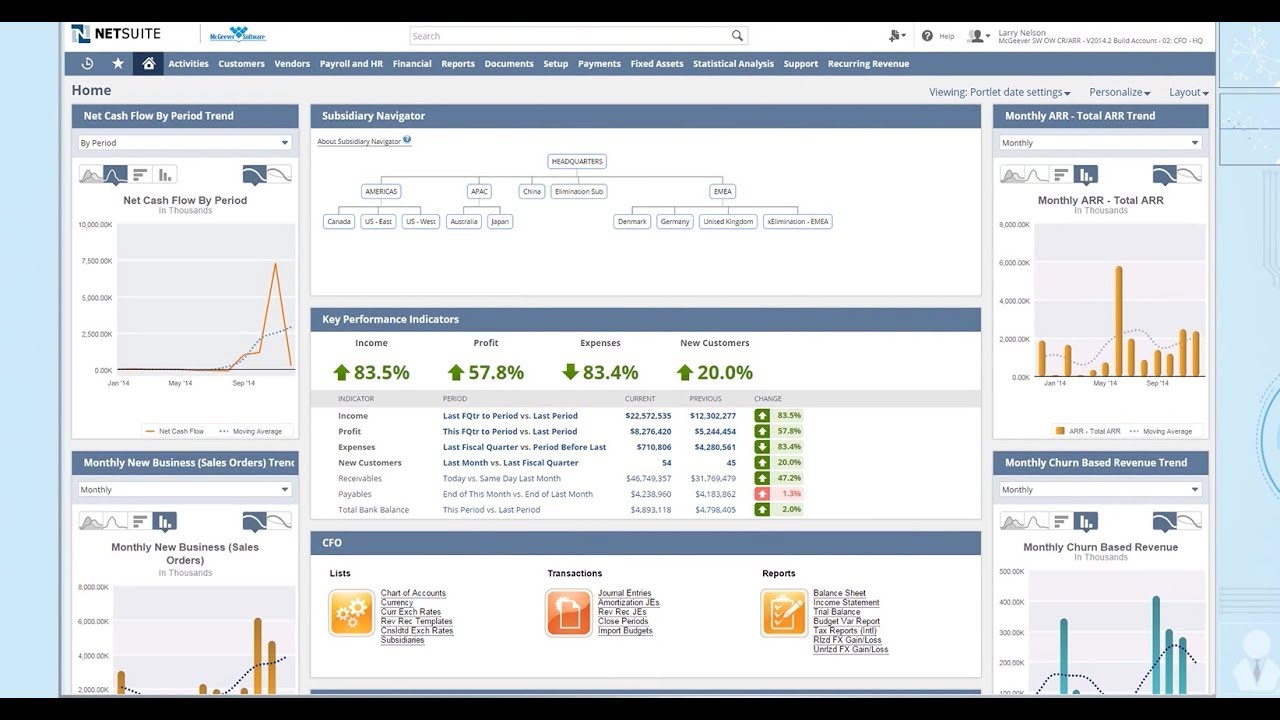The image size is (1280, 720).
Task: Select horizontal bar chart in Net Cash Flow portlet
Action: point(140,175)
